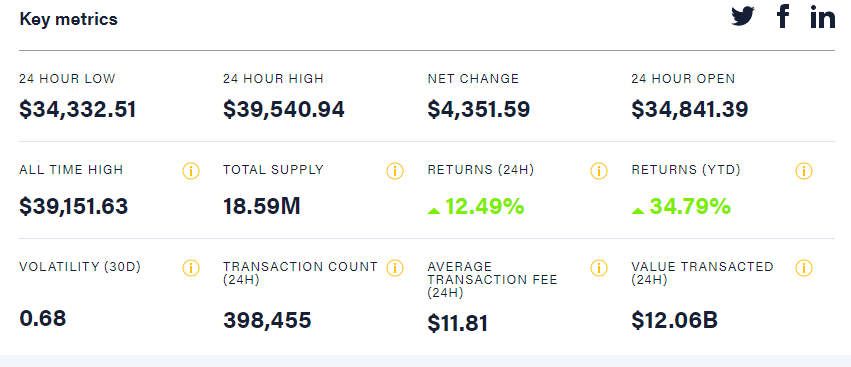Viewport: 851px width, 367px height.
Task: Click the green 12.49% returns figure
Action: tap(476, 206)
